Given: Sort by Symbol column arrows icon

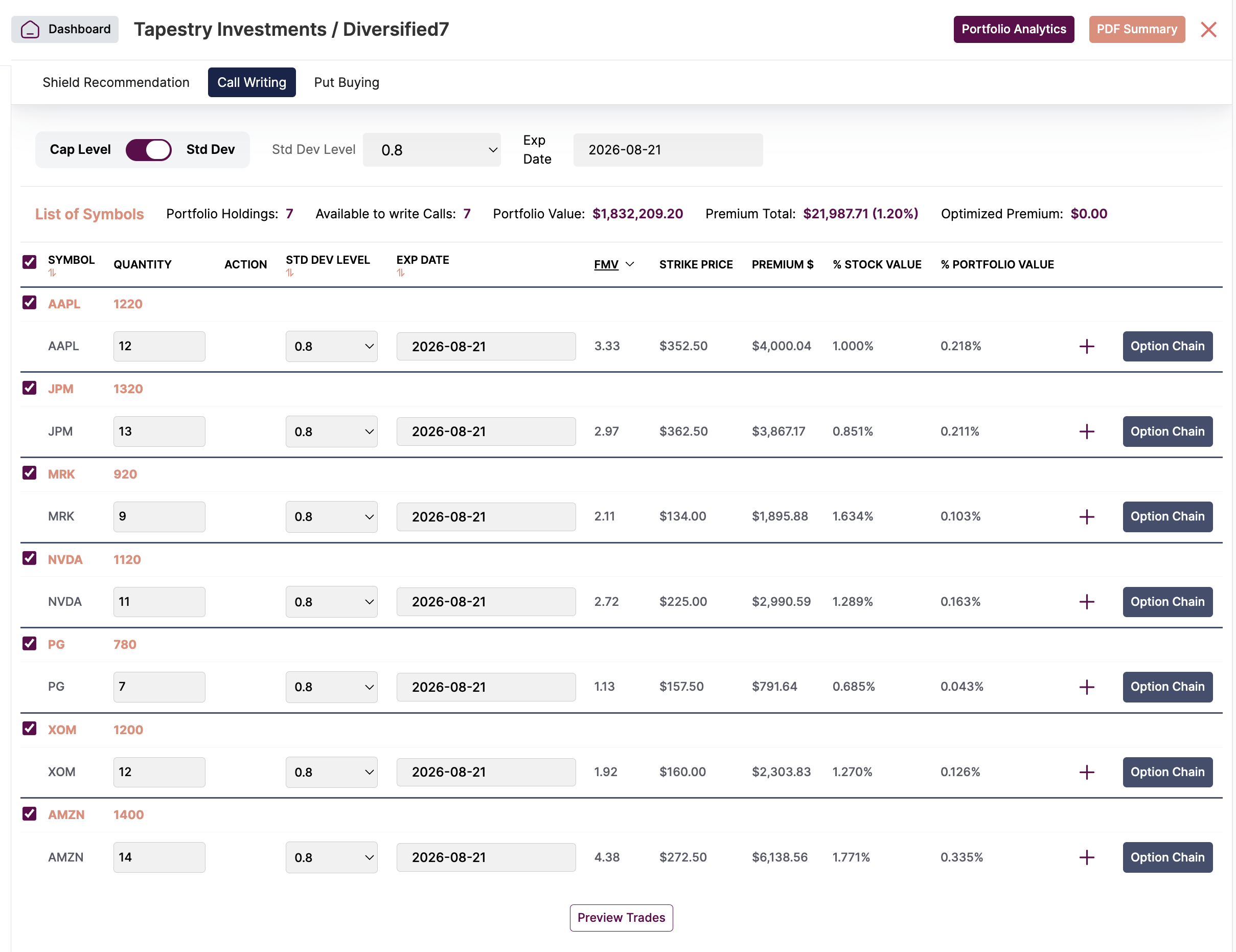Looking at the screenshot, I should pyautogui.click(x=52, y=273).
